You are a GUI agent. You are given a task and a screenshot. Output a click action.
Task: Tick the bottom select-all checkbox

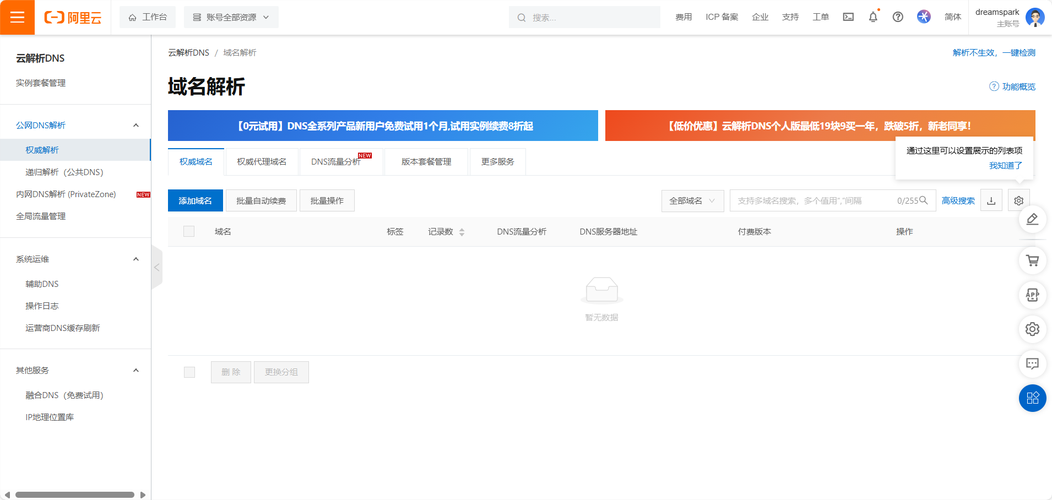pos(189,372)
